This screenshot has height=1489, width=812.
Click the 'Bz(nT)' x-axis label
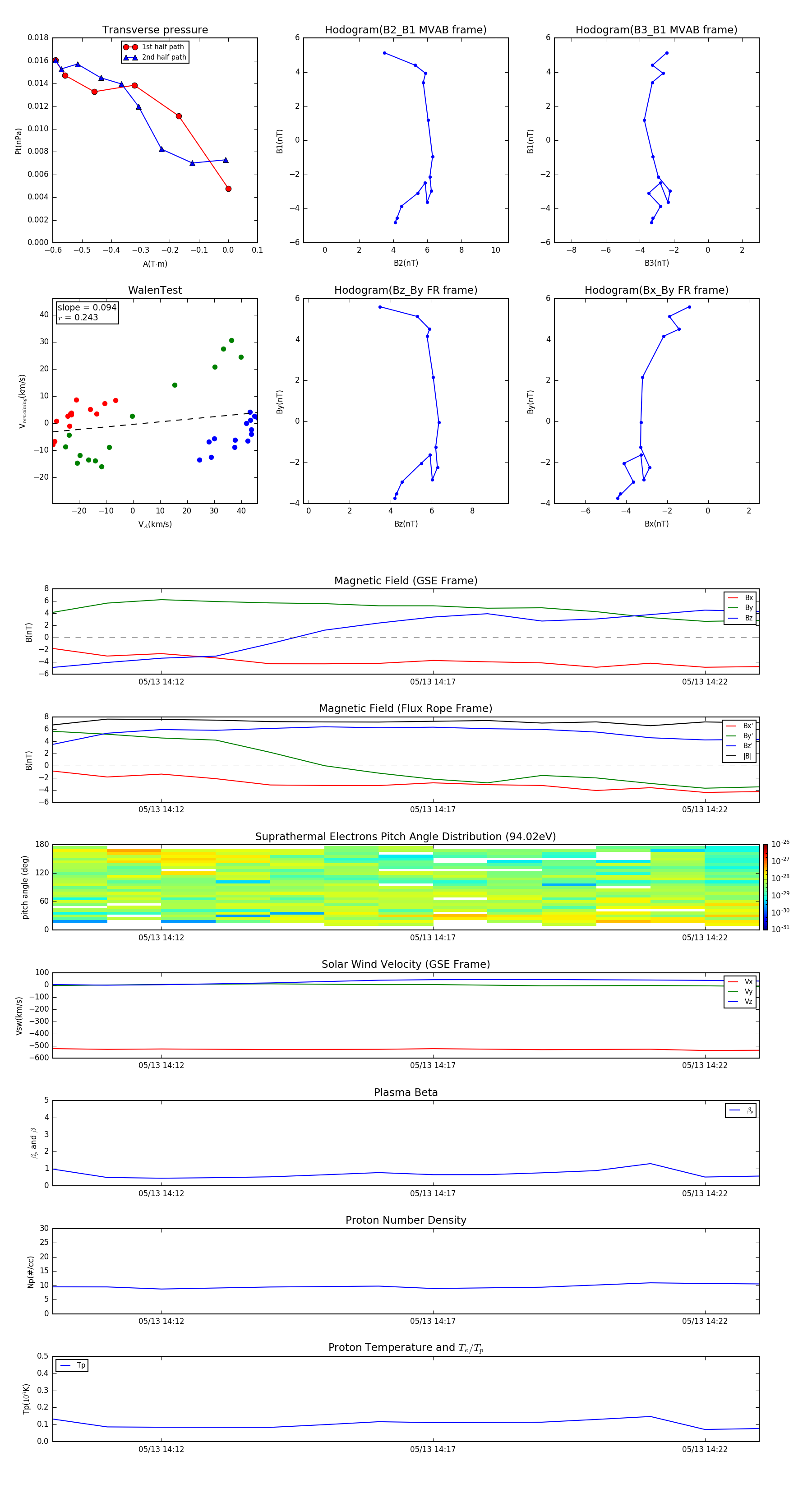pos(406,524)
